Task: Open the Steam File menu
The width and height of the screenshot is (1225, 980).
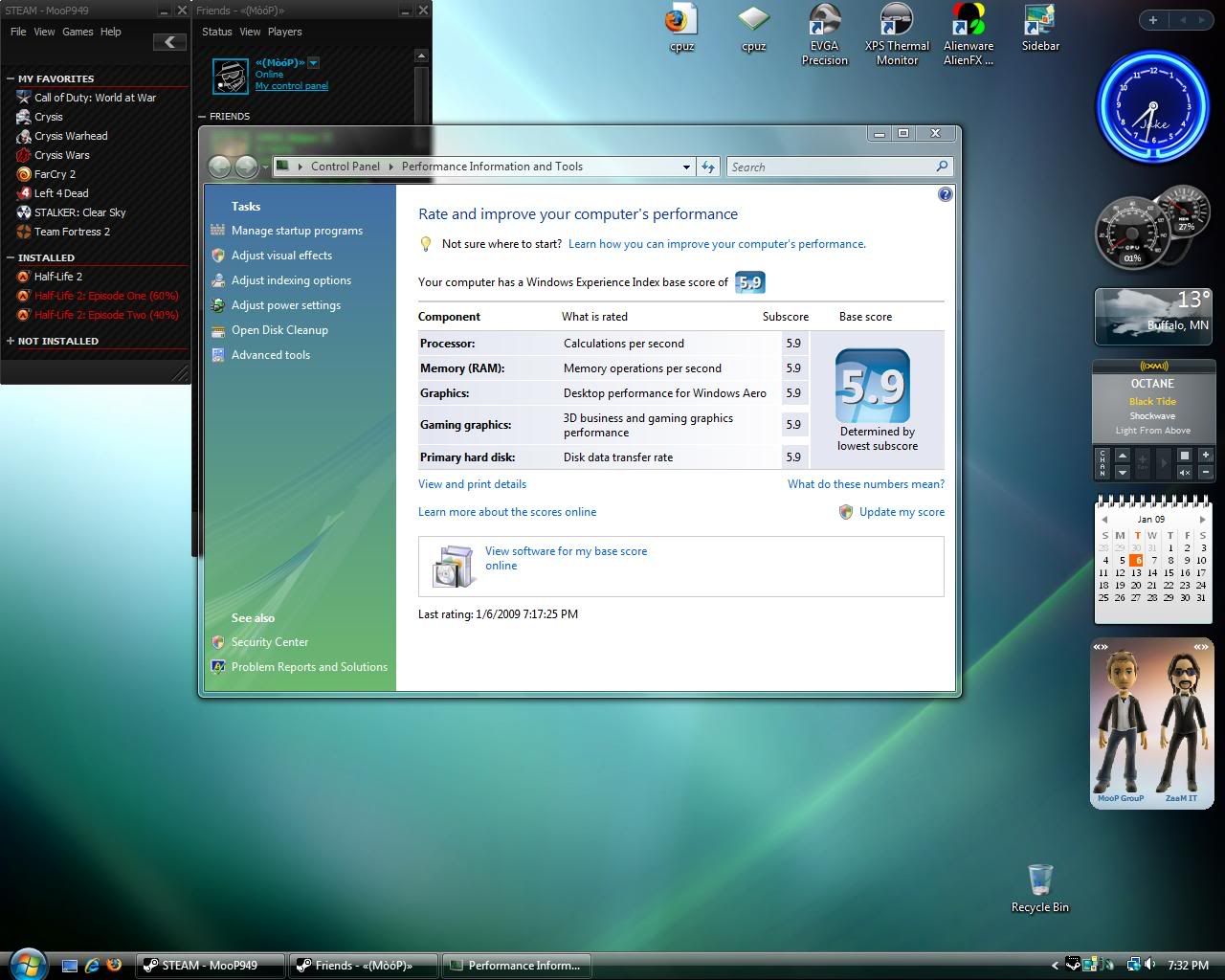Action: click(x=18, y=32)
